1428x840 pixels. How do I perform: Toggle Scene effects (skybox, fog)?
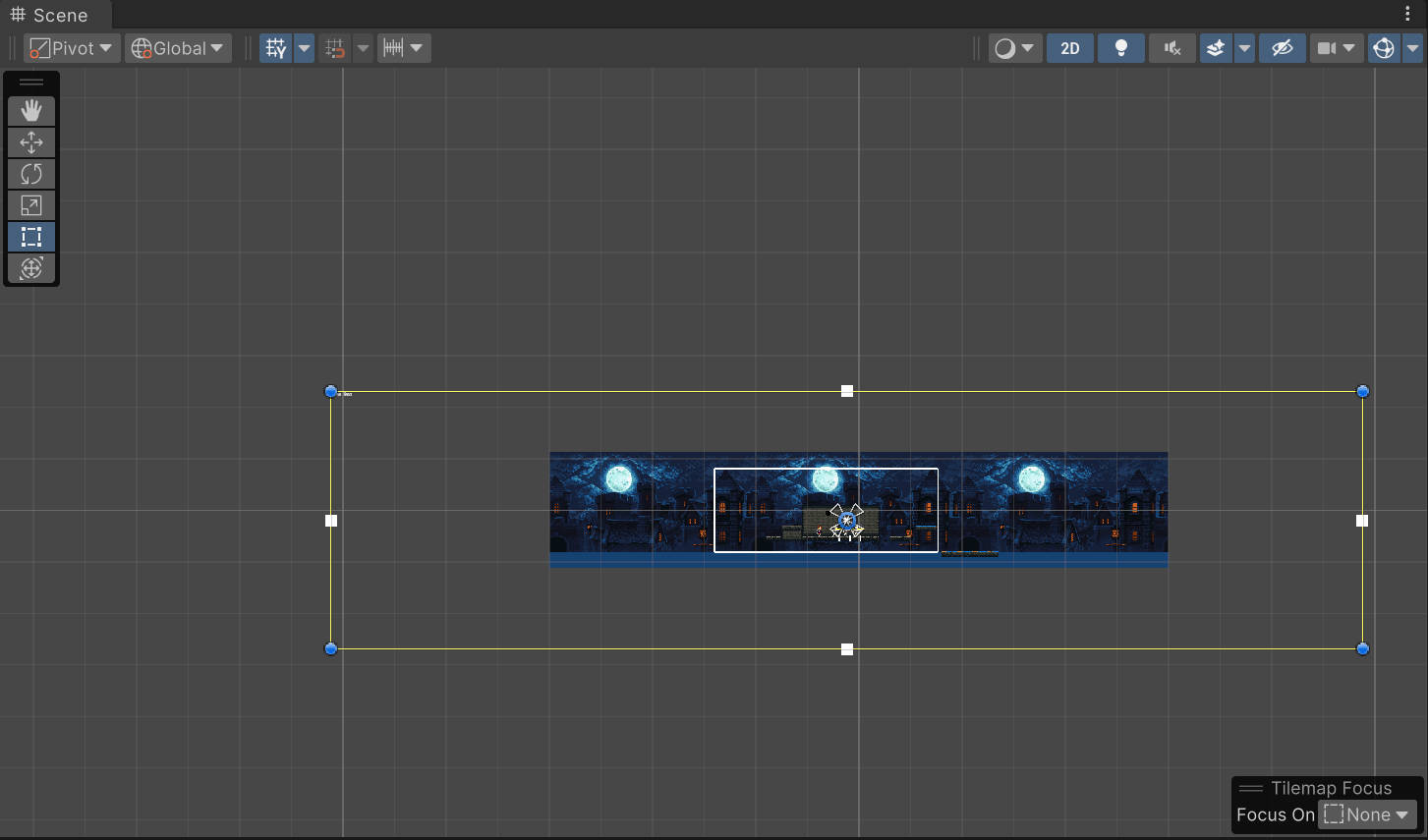pos(1216,48)
